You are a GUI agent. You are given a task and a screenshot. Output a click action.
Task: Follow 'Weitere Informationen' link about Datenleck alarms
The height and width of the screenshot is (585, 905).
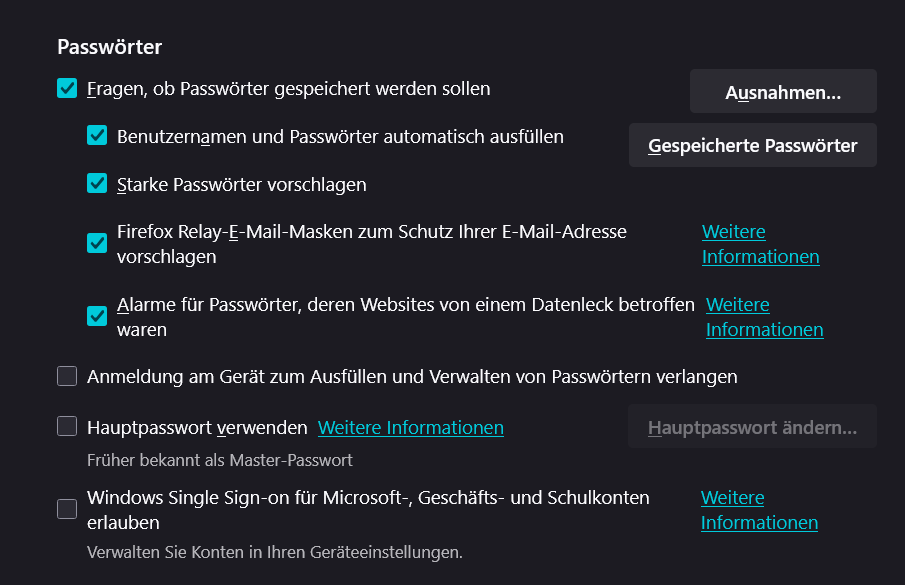[764, 317]
